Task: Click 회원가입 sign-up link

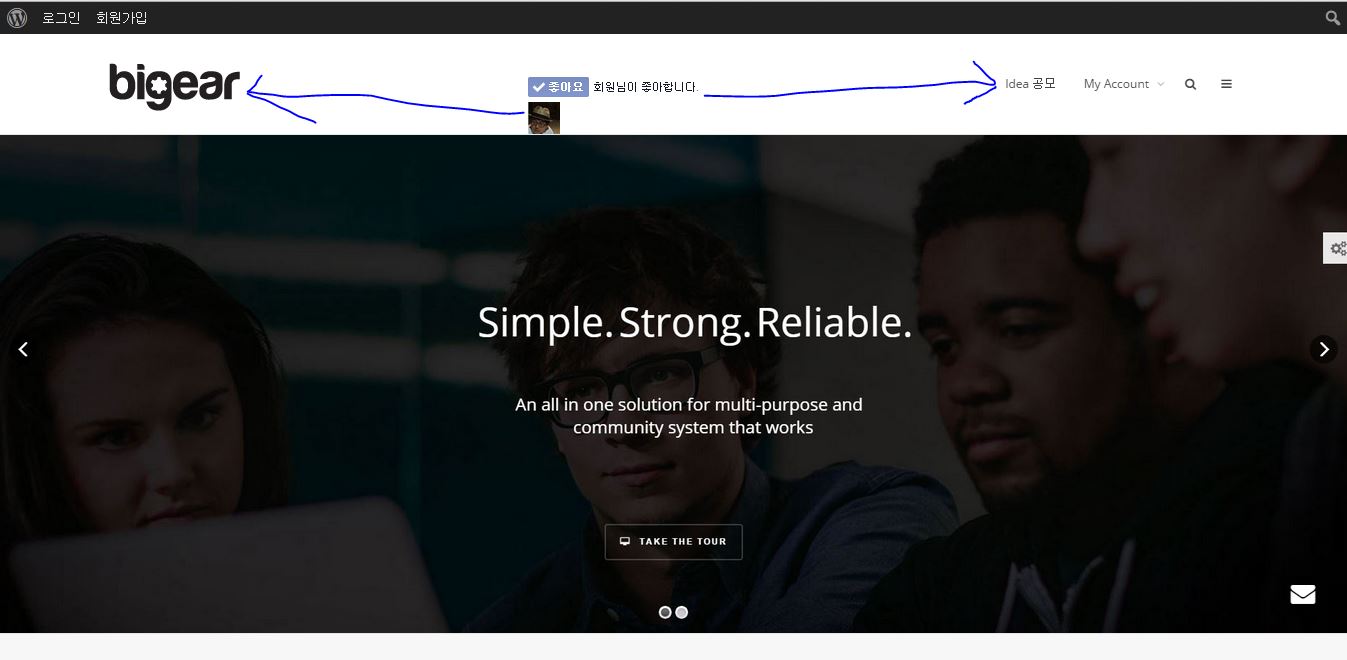Action: pos(121,17)
